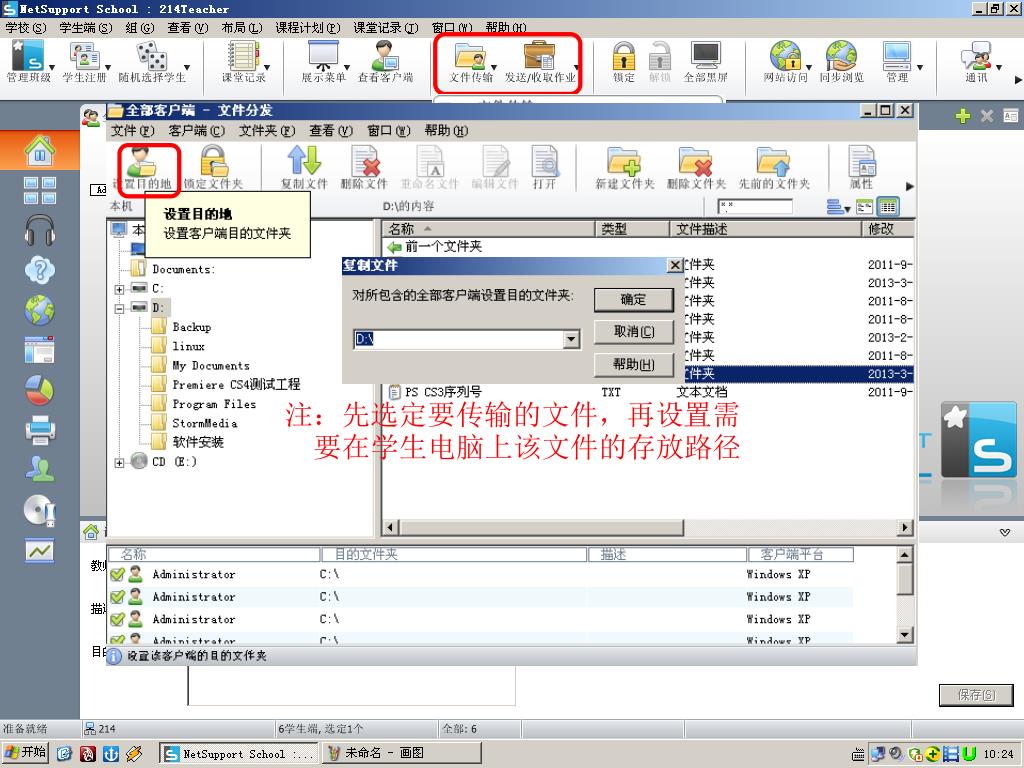Viewport: 1024px width, 768px height.
Task: Click the home icon in left sidebar
Action: tap(40, 150)
